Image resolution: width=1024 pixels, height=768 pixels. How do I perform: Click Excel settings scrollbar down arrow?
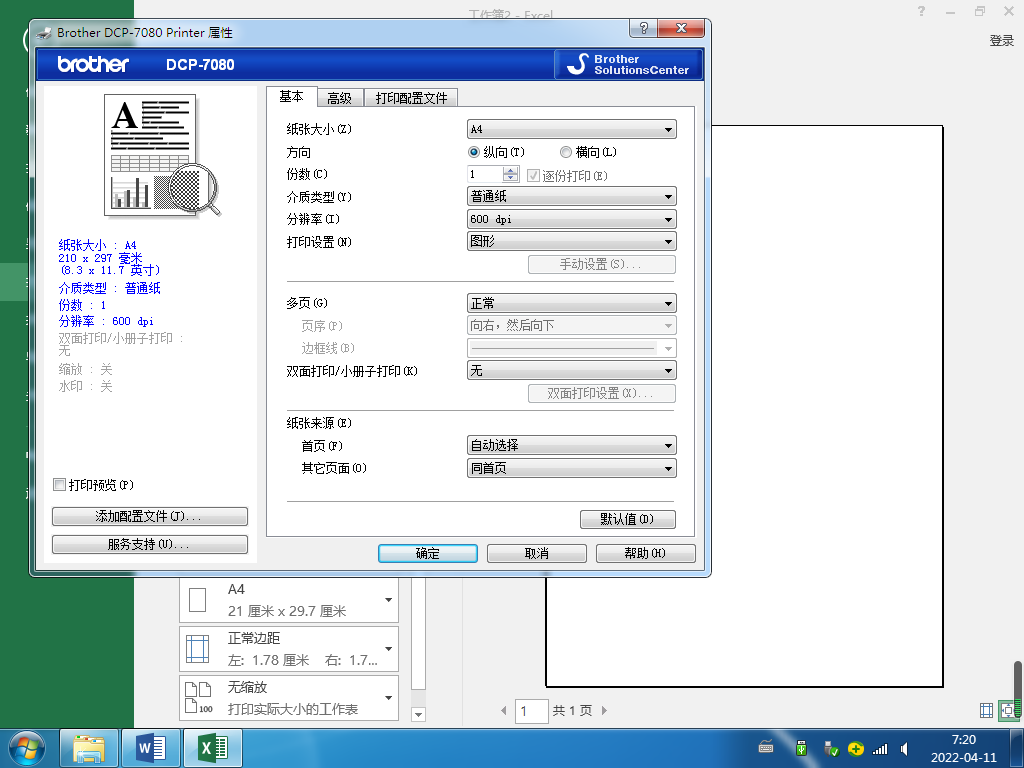(x=419, y=714)
